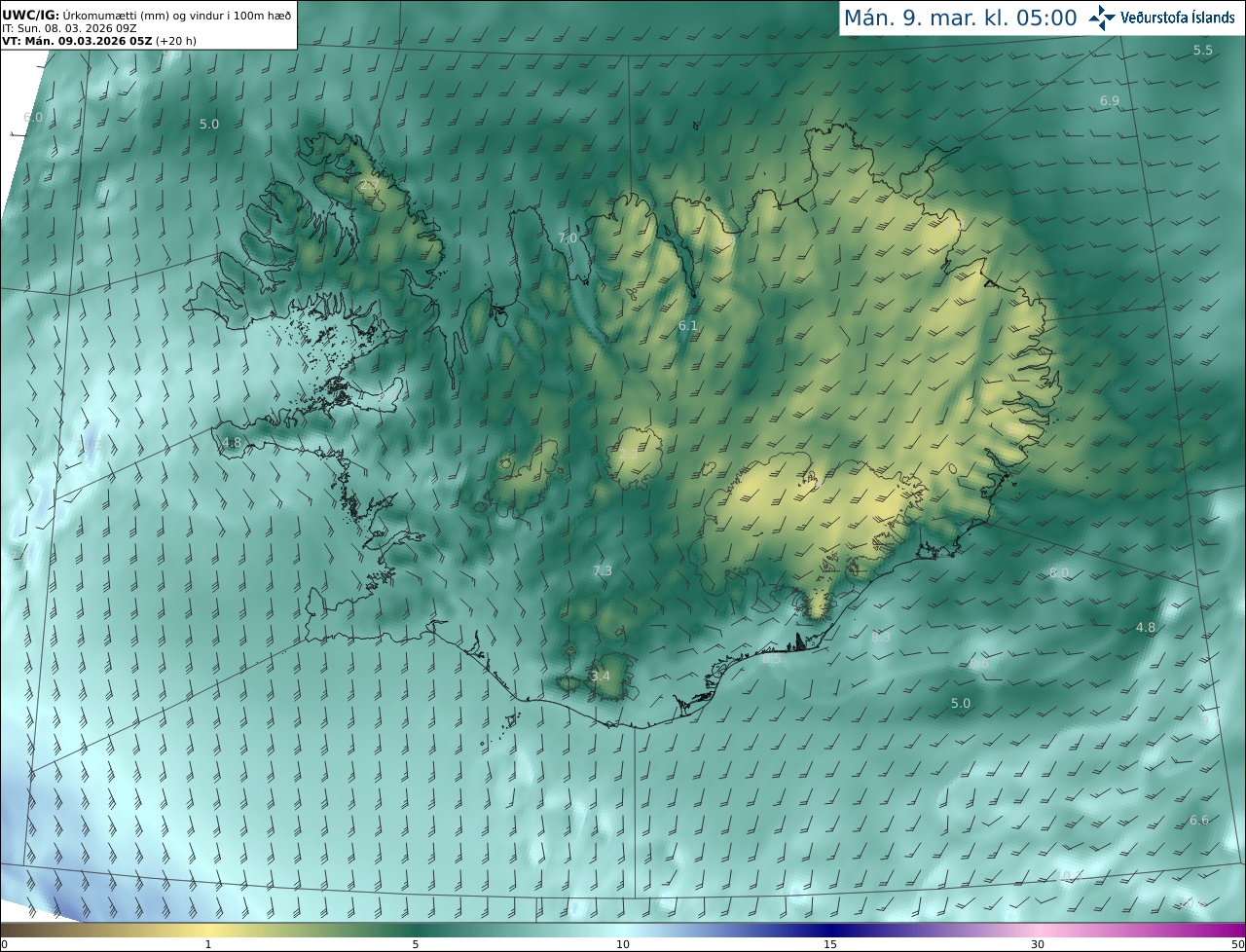The width and height of the screenshot is (1246, 952).
Task: Pick the dark blue colorbar segment near 15
Action: (830, 930)
